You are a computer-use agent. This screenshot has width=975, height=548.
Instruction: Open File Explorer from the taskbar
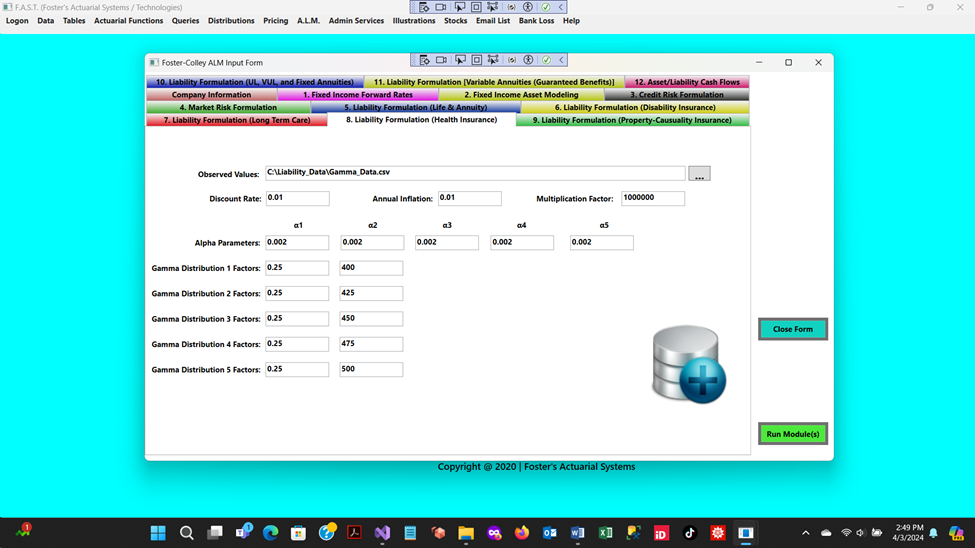pos(466,533)
